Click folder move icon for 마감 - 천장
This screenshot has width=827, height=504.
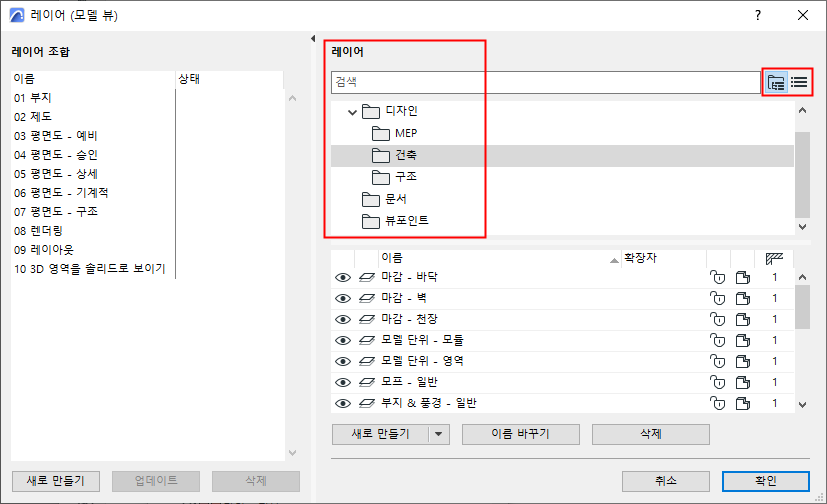point(743,319)
